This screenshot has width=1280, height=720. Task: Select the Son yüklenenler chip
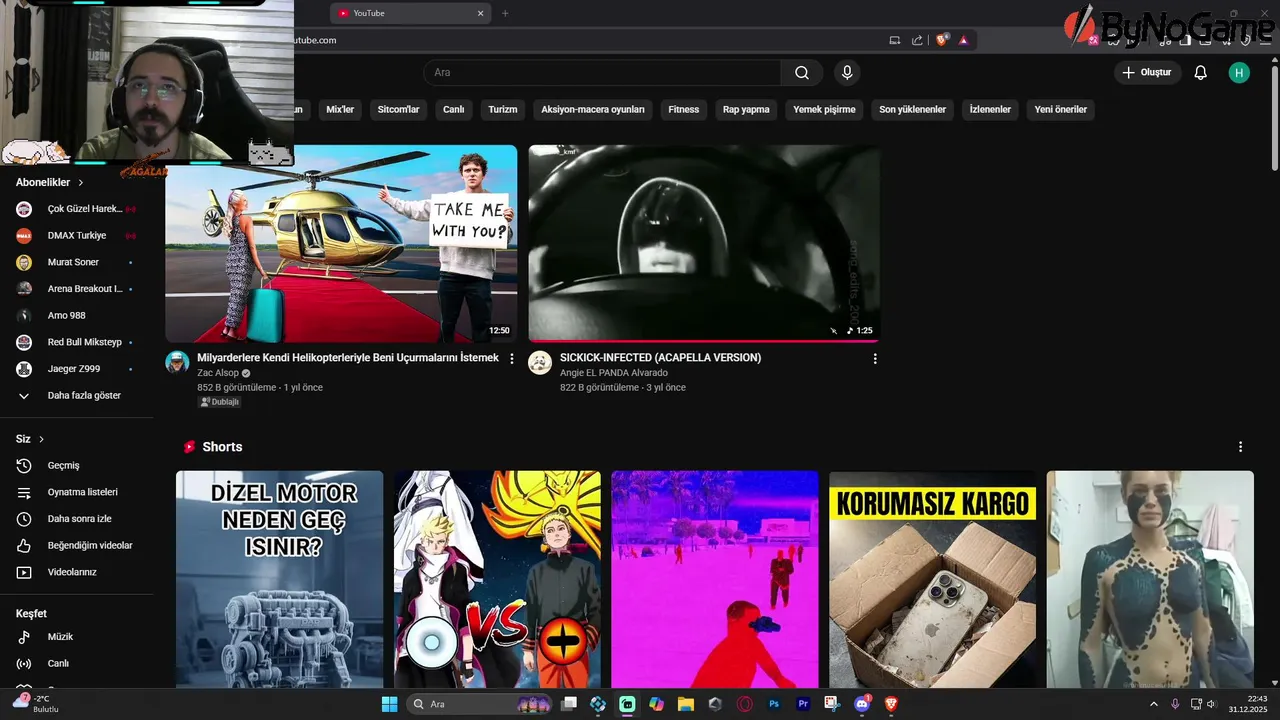[912, 110]
